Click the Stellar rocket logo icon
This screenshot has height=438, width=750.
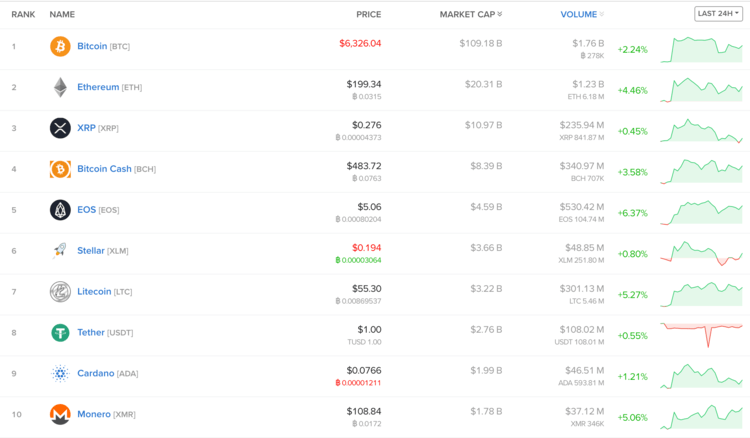(x=60, y=251)
